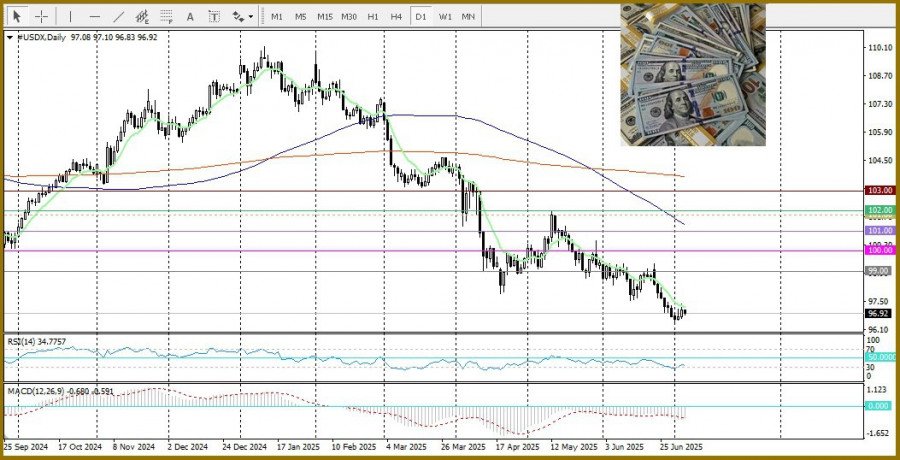Click the M15 timeframe button
900x460 pixels.
[324, 17]
